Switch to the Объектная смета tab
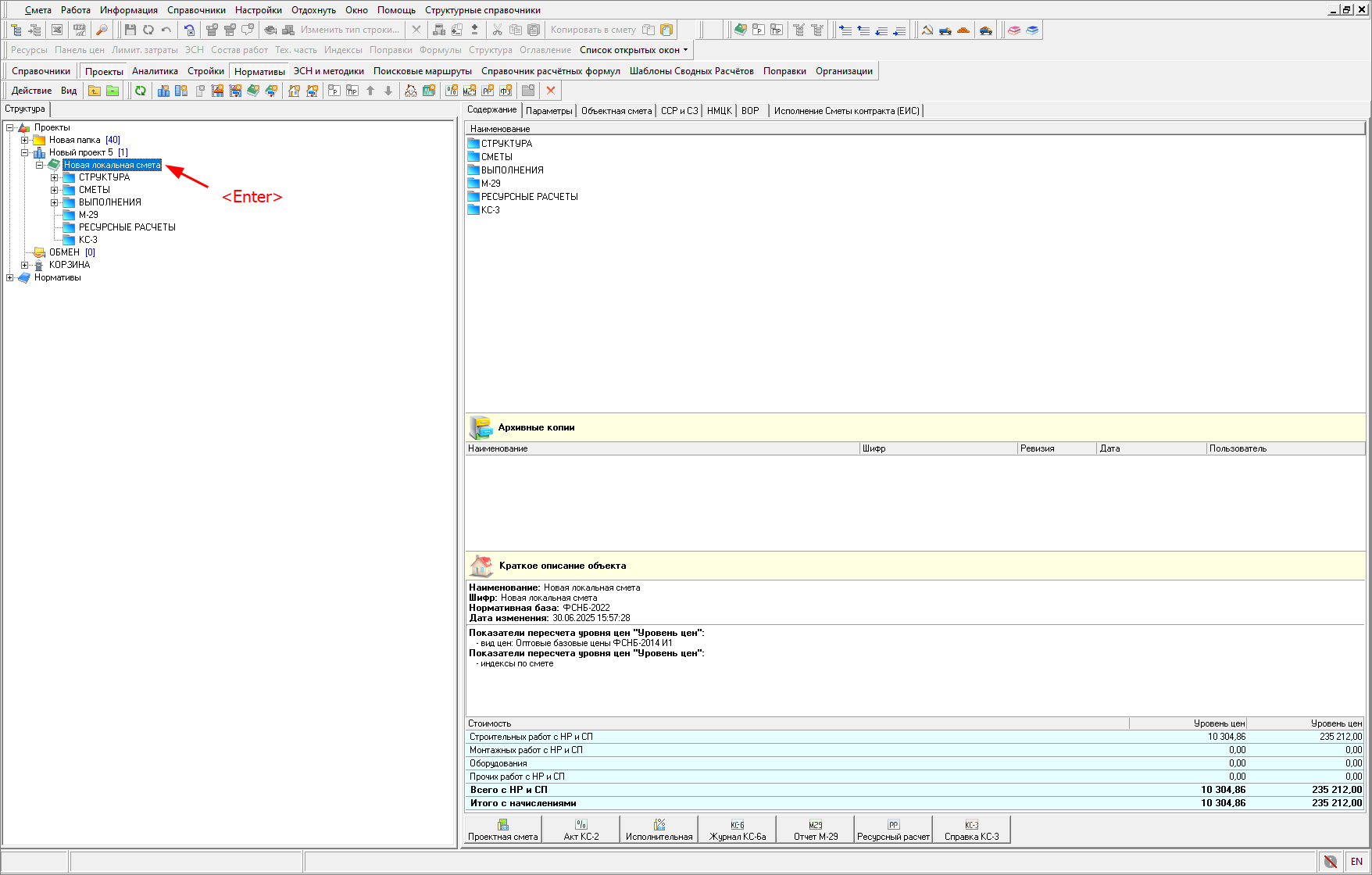Screen dimensions: 1372x875 [616, 111]
